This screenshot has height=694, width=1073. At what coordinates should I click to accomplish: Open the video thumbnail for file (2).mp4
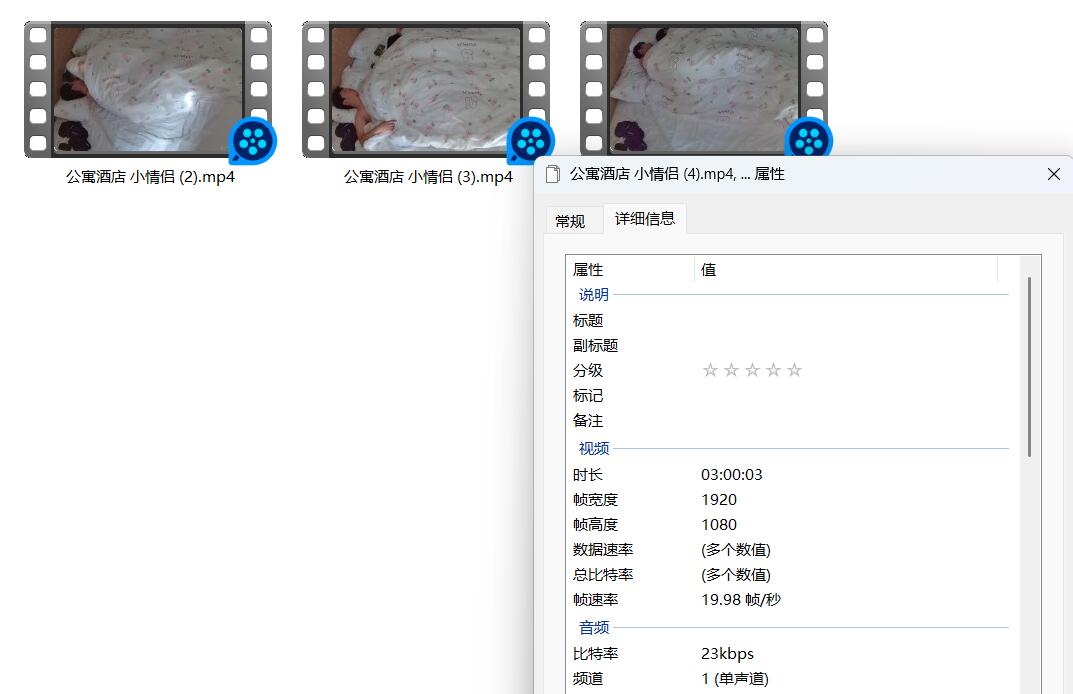tap(147, 89)
